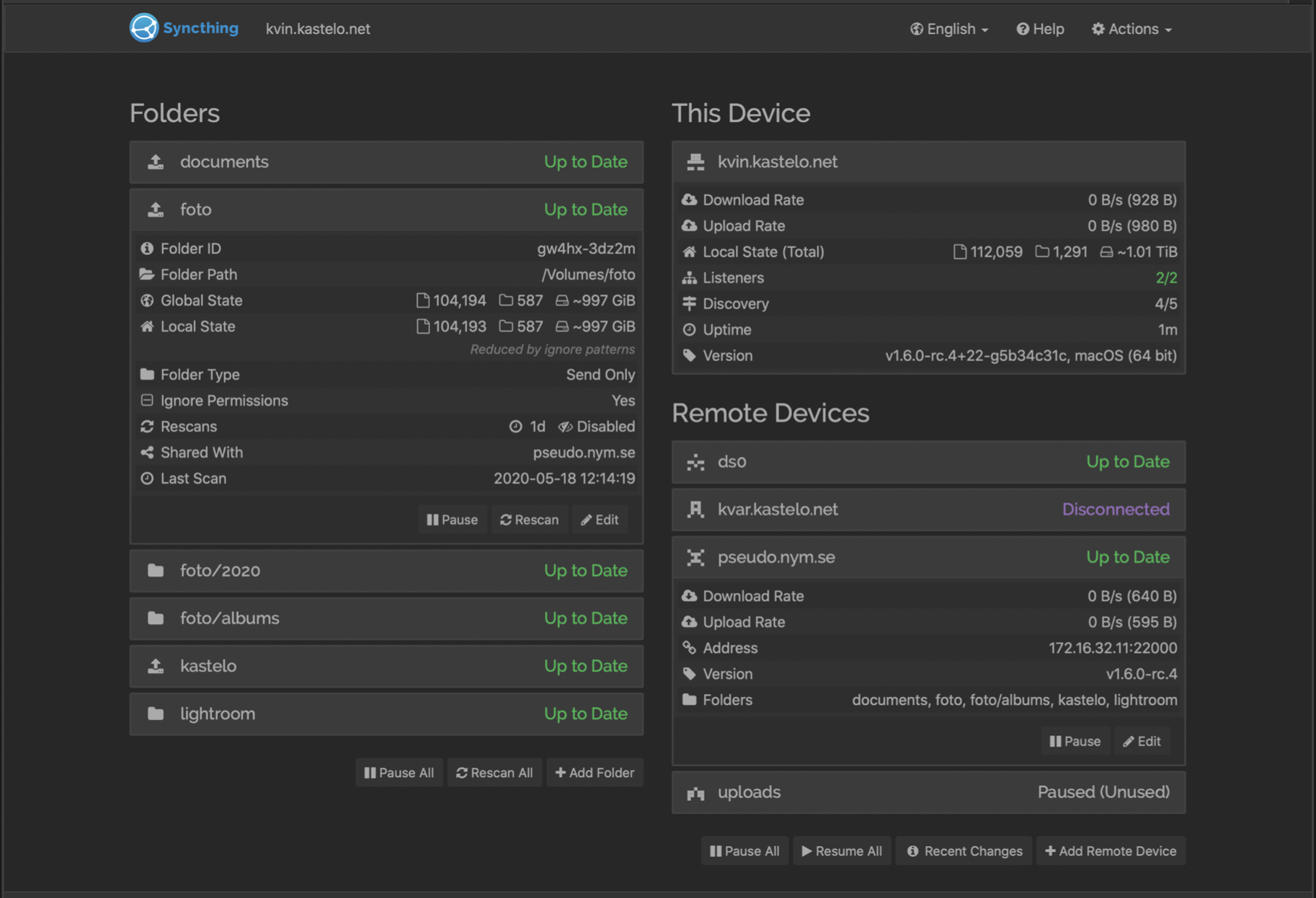Rescan the foto folder
1316x898 pixels.
click(530, 520)
